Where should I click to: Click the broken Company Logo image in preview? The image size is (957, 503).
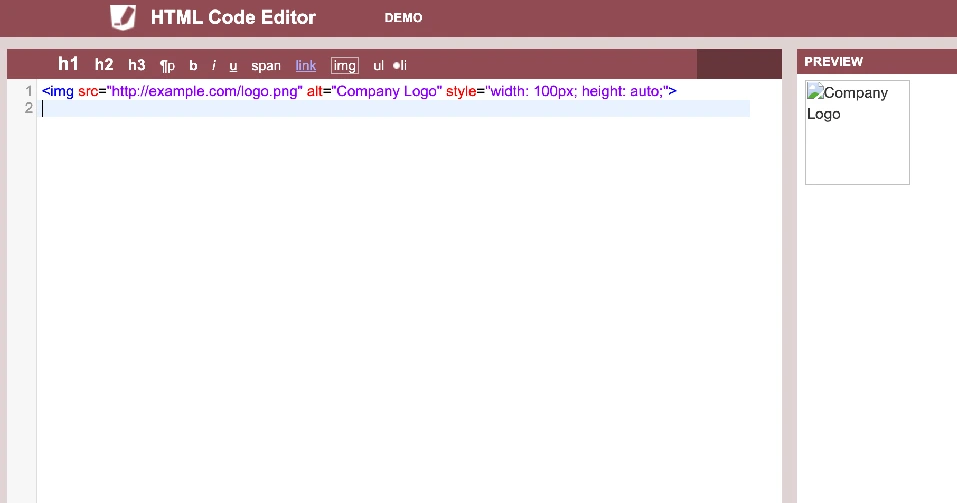click(x=857, y=132)
